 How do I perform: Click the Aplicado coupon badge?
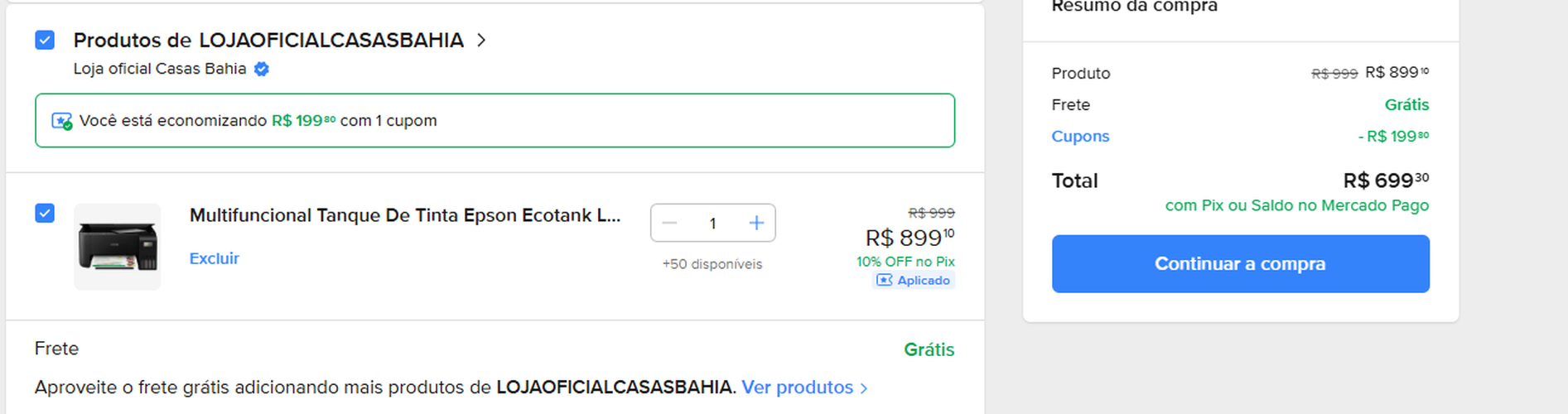point(914,281)
